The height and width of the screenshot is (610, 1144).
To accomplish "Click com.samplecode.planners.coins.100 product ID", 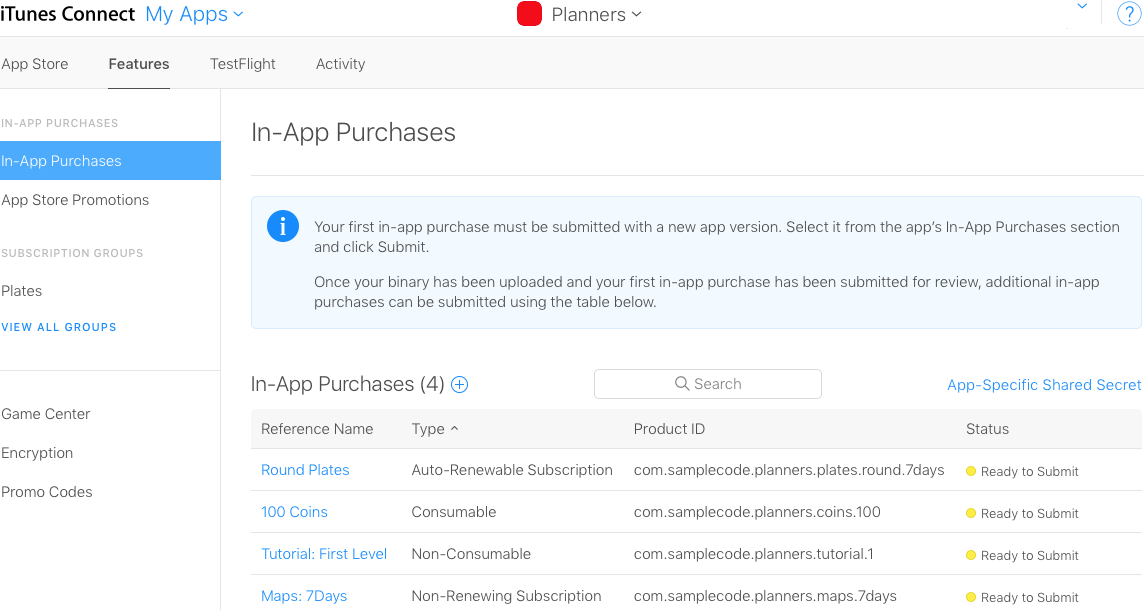I will pyautogui.click(x=757, y=511).
